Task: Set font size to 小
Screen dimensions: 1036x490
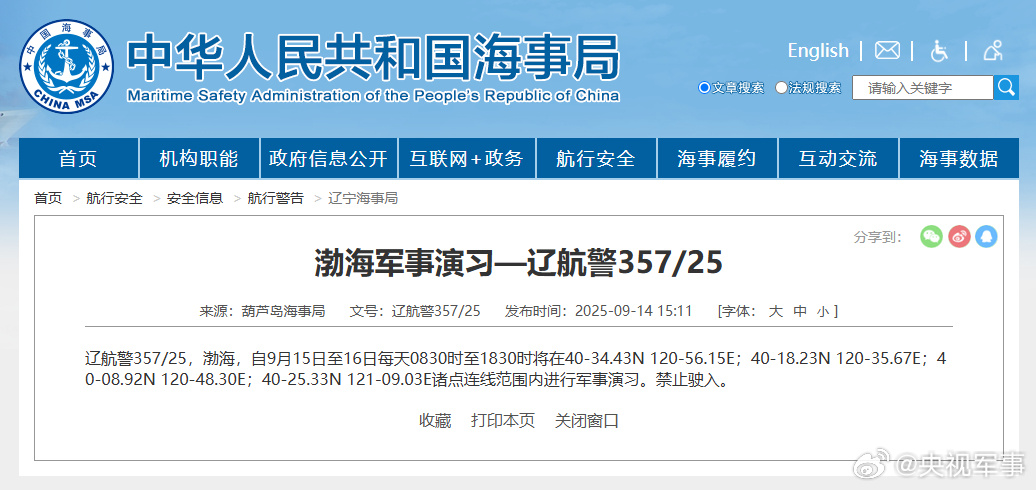Action: (821, 311)
